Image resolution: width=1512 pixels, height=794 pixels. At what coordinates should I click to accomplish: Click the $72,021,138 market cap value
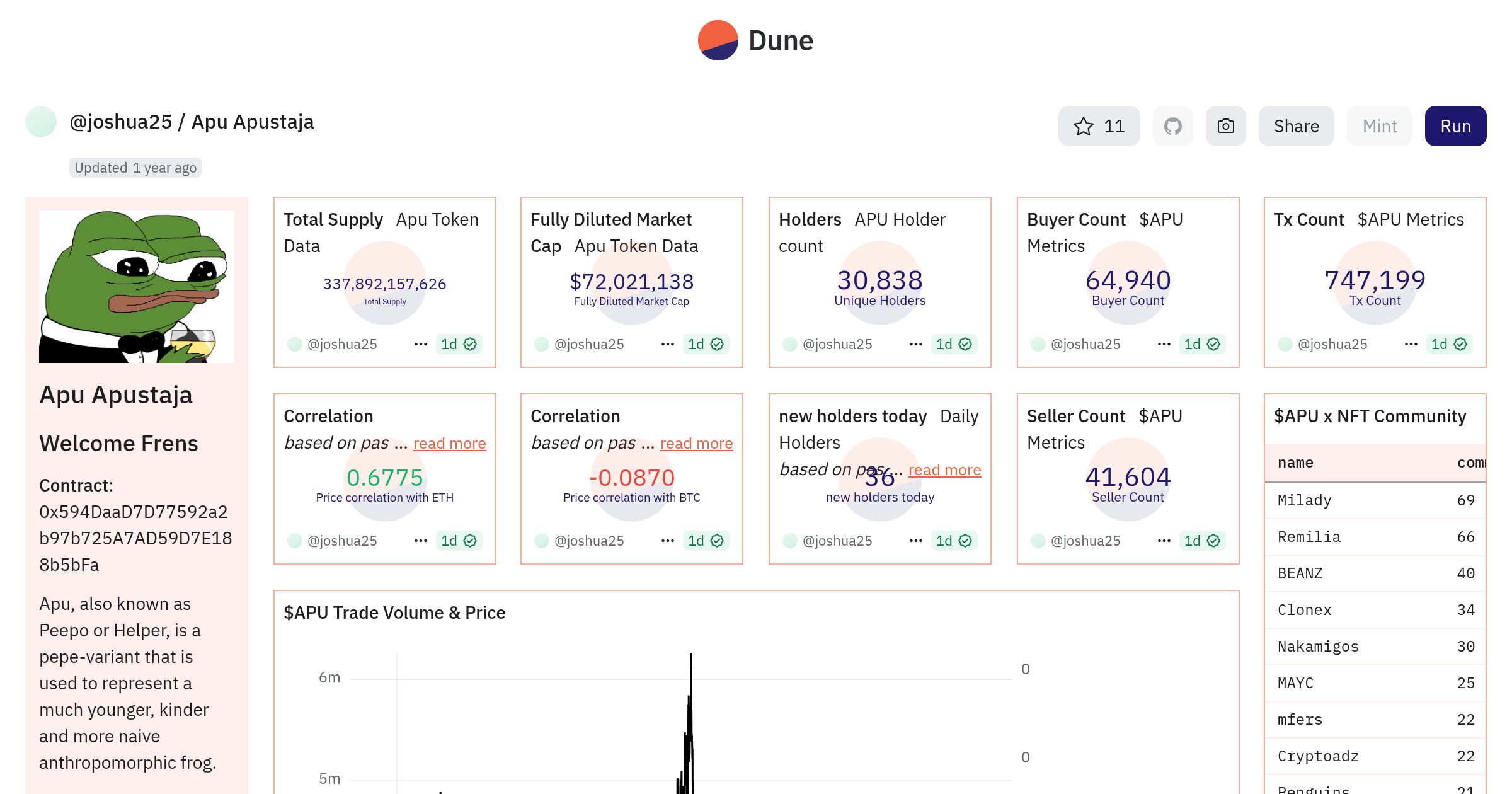[x=631, y=282]
